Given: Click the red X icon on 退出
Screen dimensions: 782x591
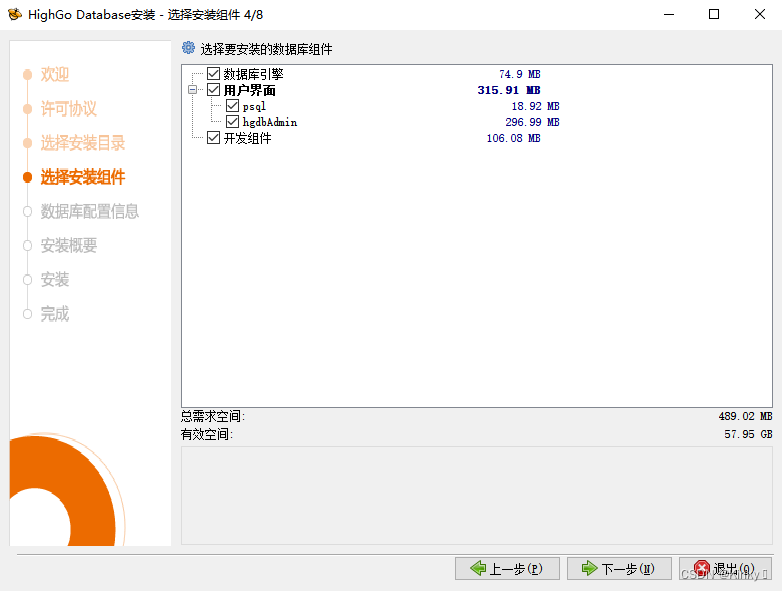Looking at the screenshot, I should click(702, 568).
